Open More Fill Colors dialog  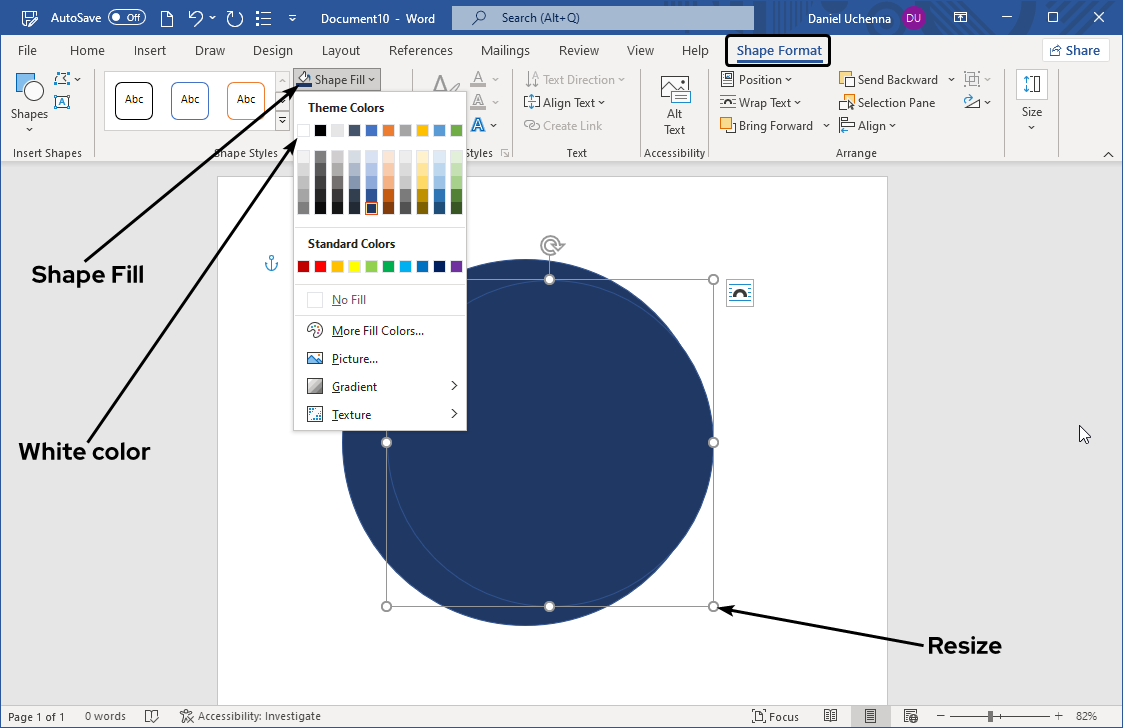pos(377,331)
